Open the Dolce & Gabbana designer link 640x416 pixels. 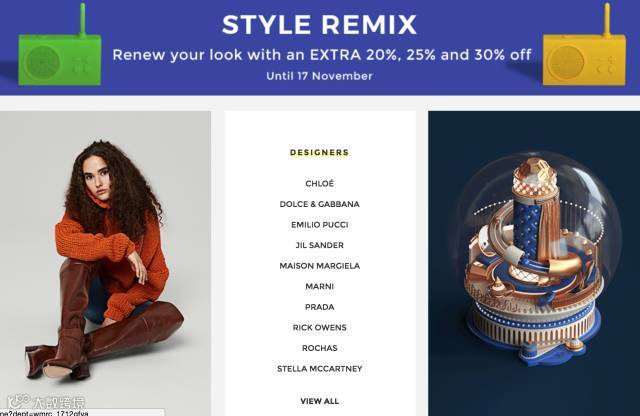point(319,204)
